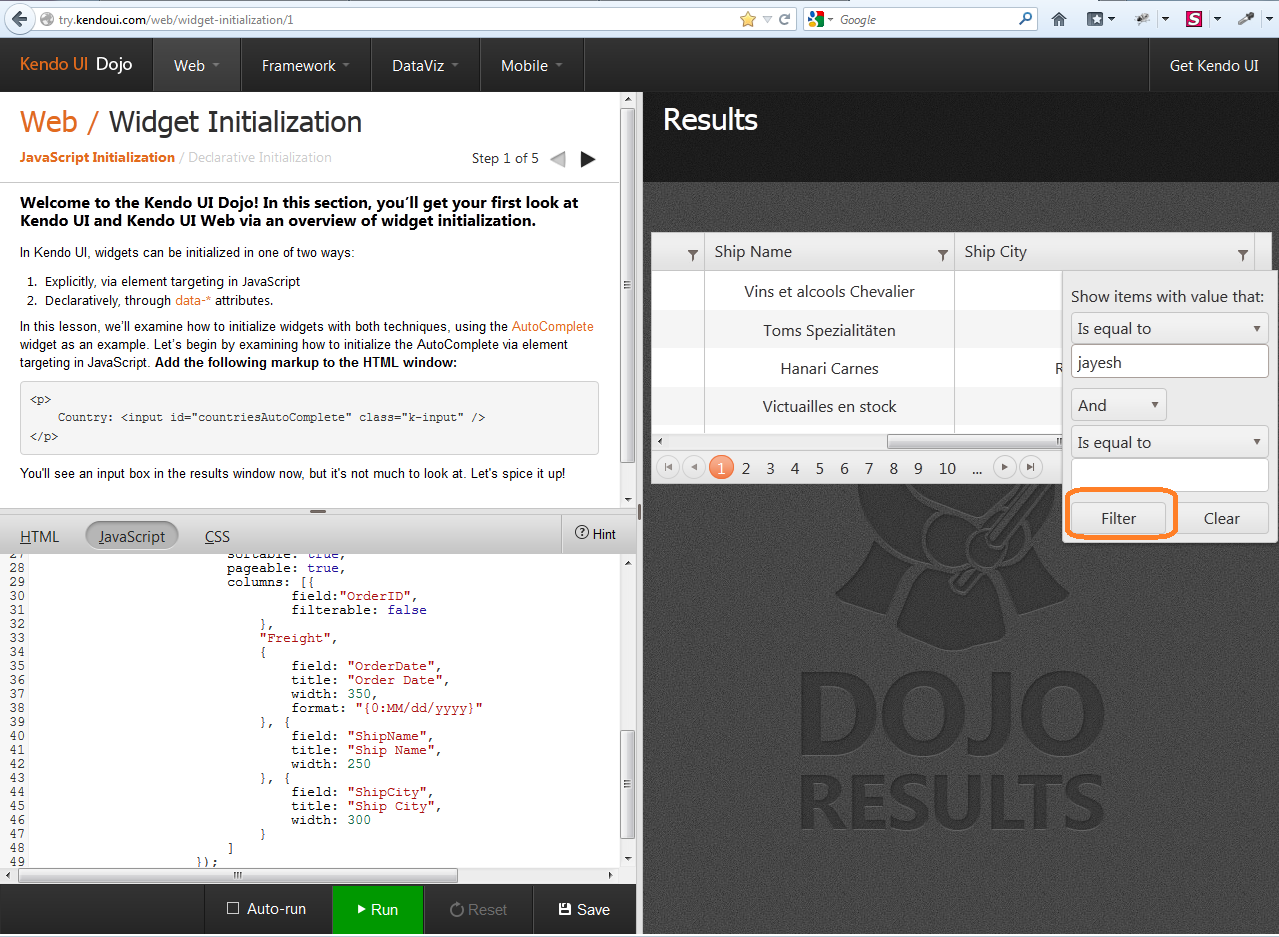
Task: Open the Hint button
Action: point(596,534)
